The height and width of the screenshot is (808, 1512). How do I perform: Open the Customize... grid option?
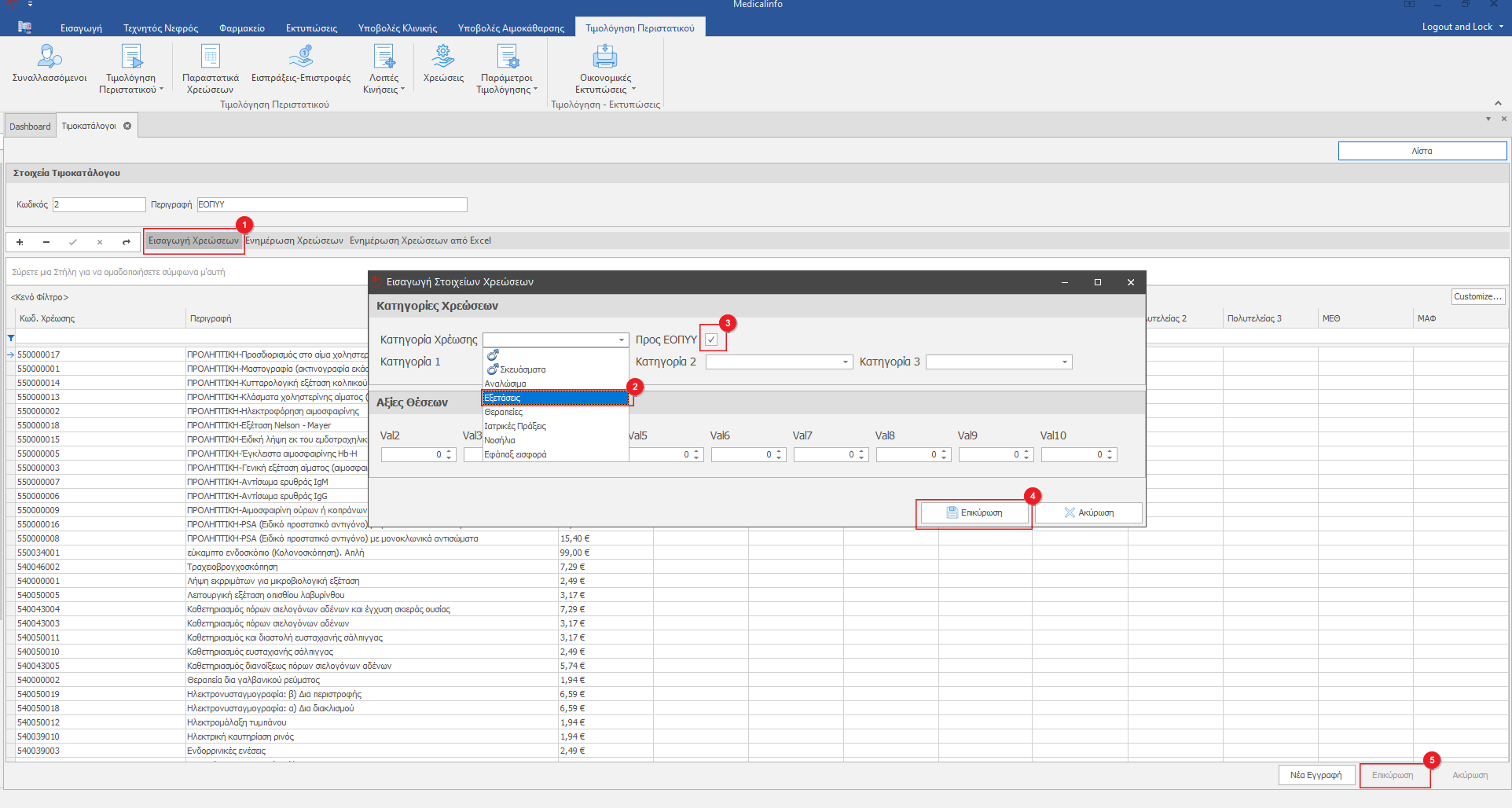click(1477, 296)
